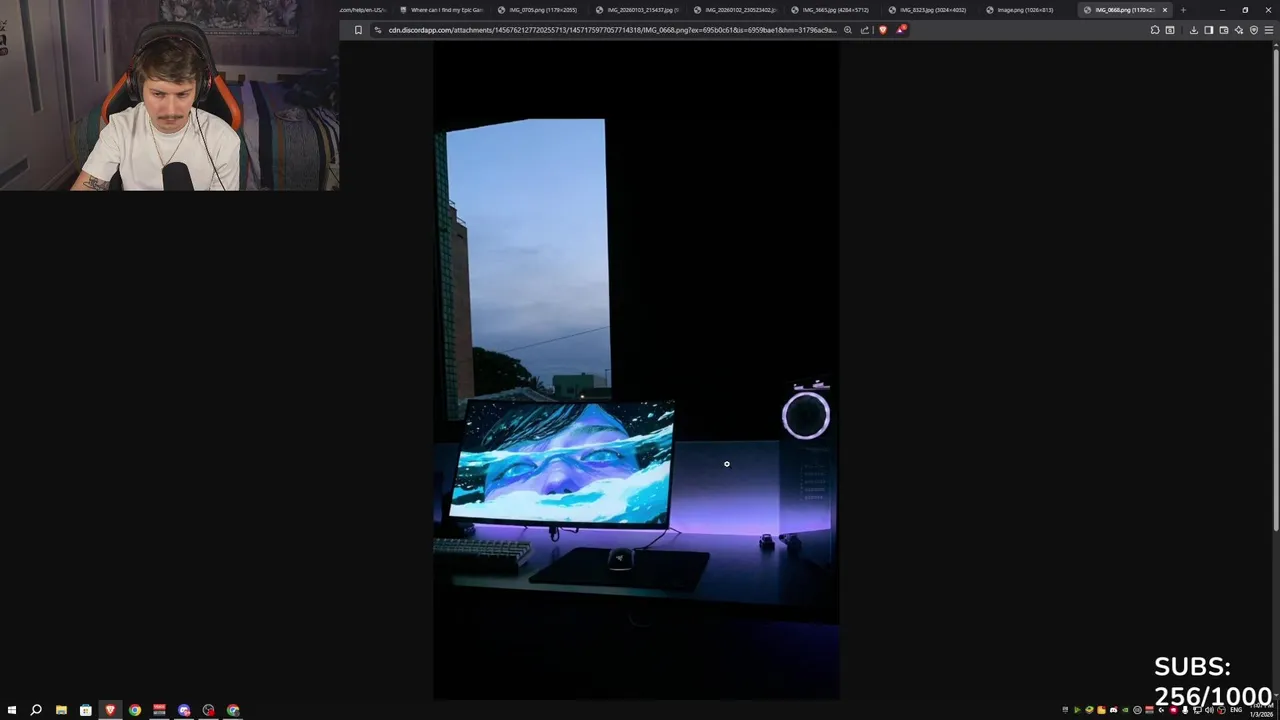The height and width of the screenshot is (720, 1280).
Task: Open the volume speaker tray icon
Action: pyautogui.click(x=1209, y=710)
